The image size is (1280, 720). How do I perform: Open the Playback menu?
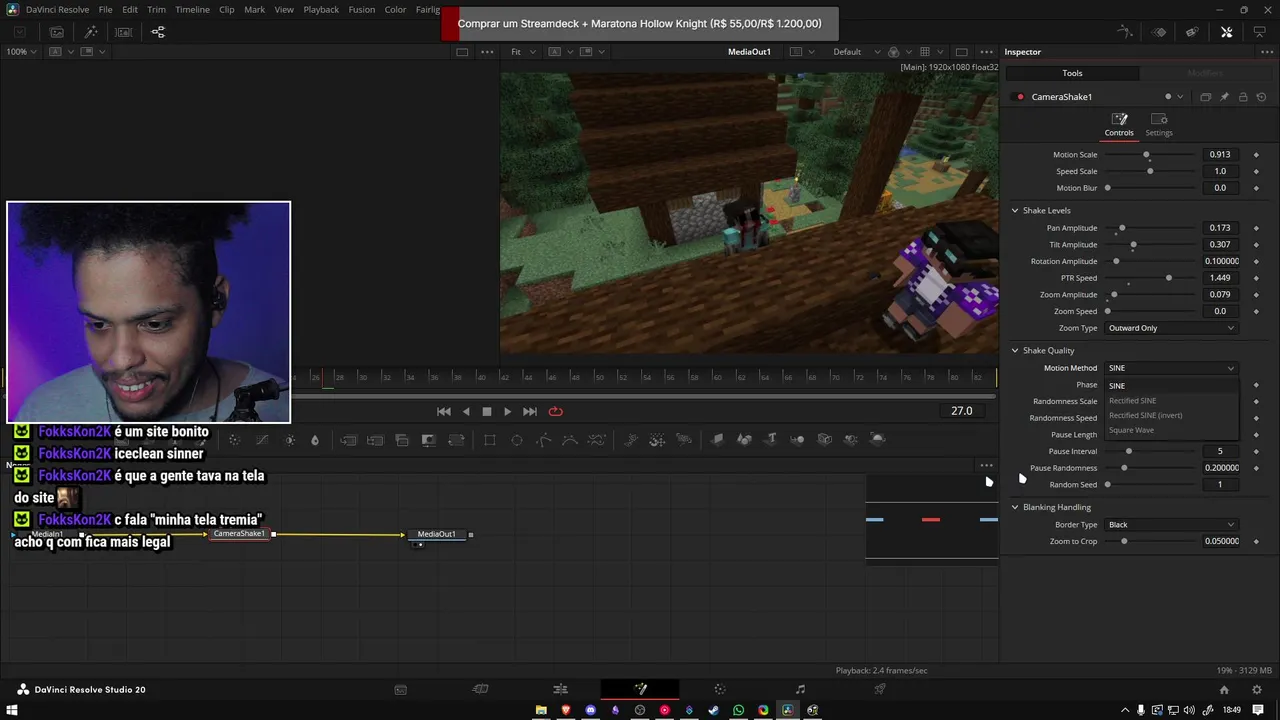pos(321,9)
